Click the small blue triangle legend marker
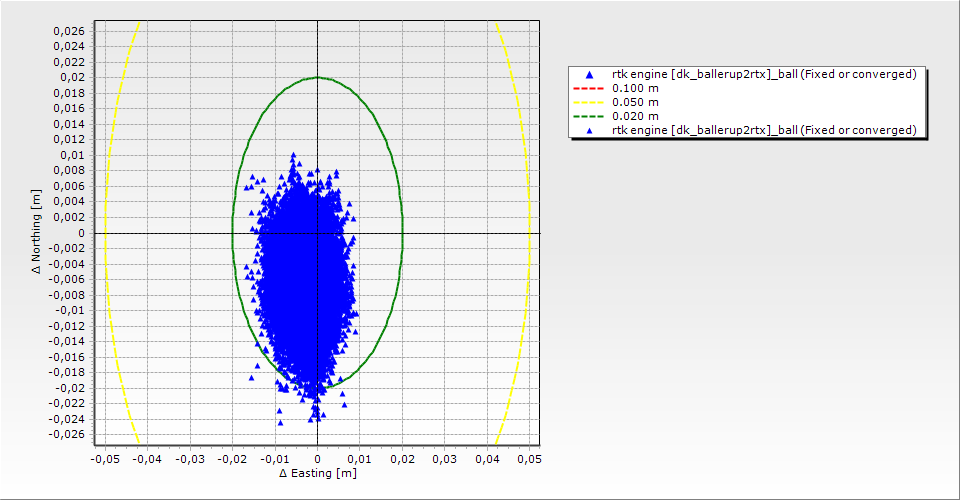Screen dimensions: 960x500 coord(590,130)
